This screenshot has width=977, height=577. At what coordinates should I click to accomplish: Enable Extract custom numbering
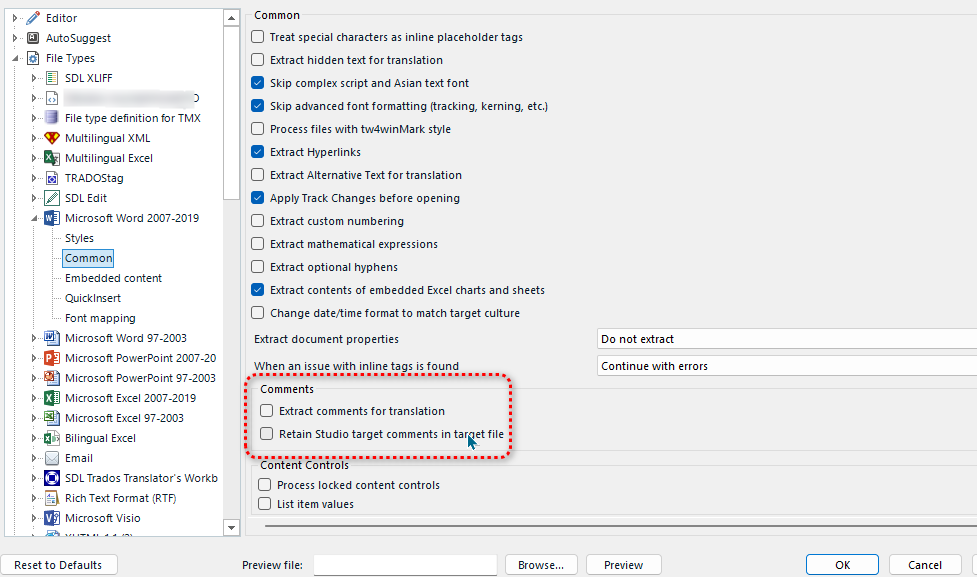(x=257, y=221)
